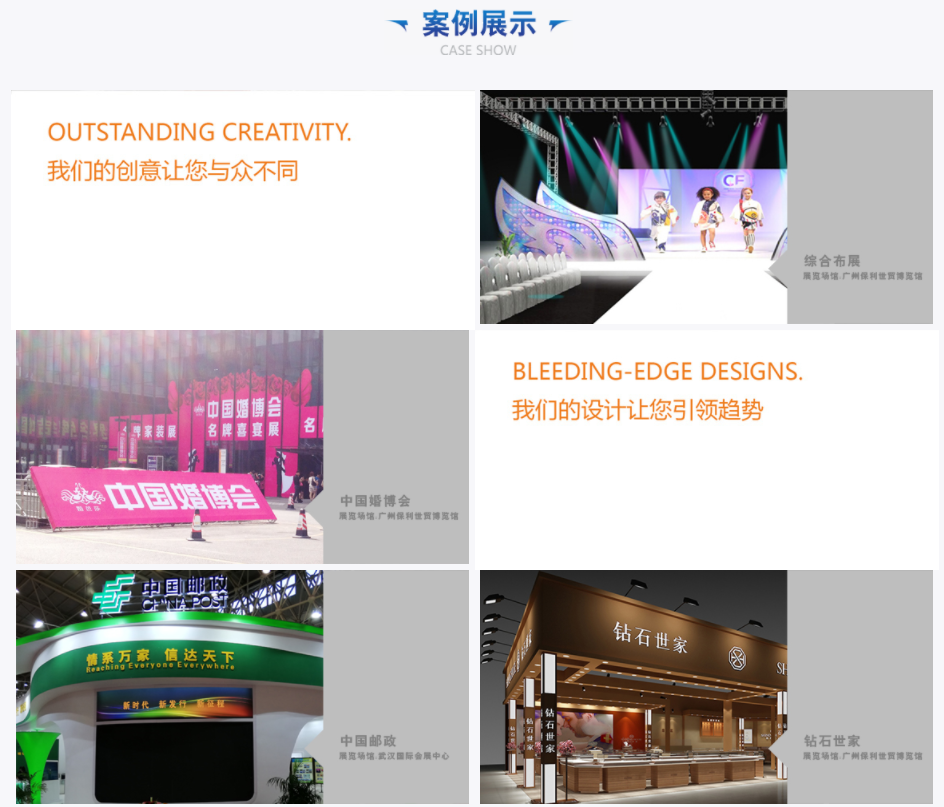The height and width of the screenshot is (807, 944).
Task: Click the BLEEDING-EDGE DESIGNS. headline
Action: click(x=657, y=372)
